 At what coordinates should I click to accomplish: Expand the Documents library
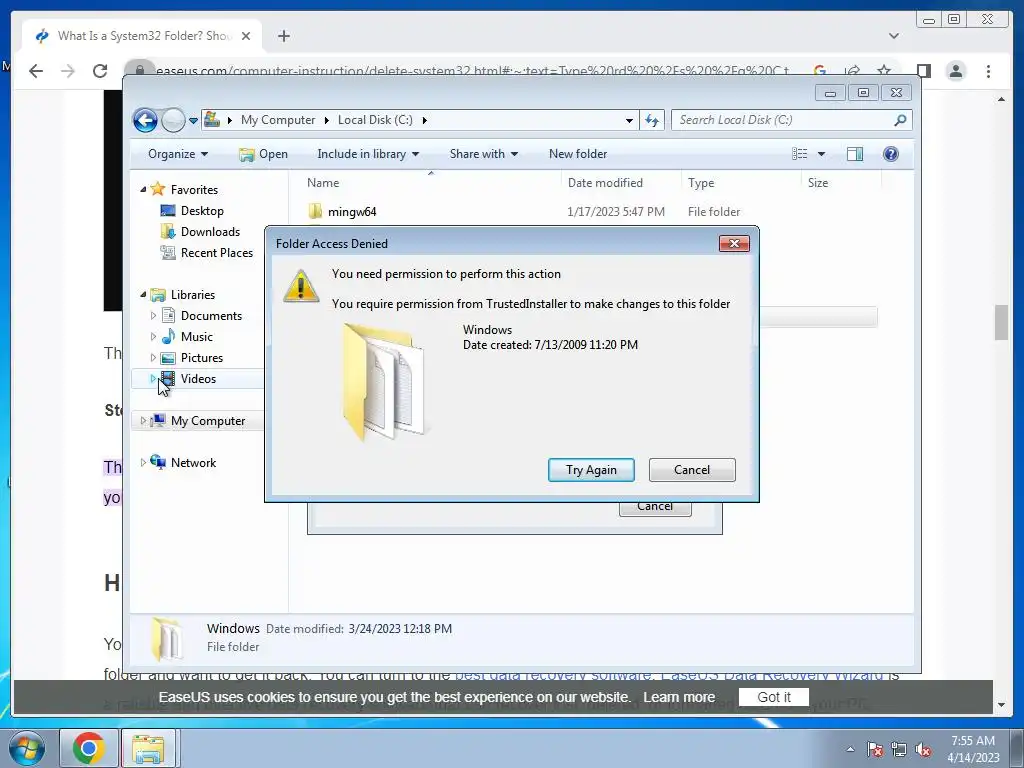(x=153, y=316)
